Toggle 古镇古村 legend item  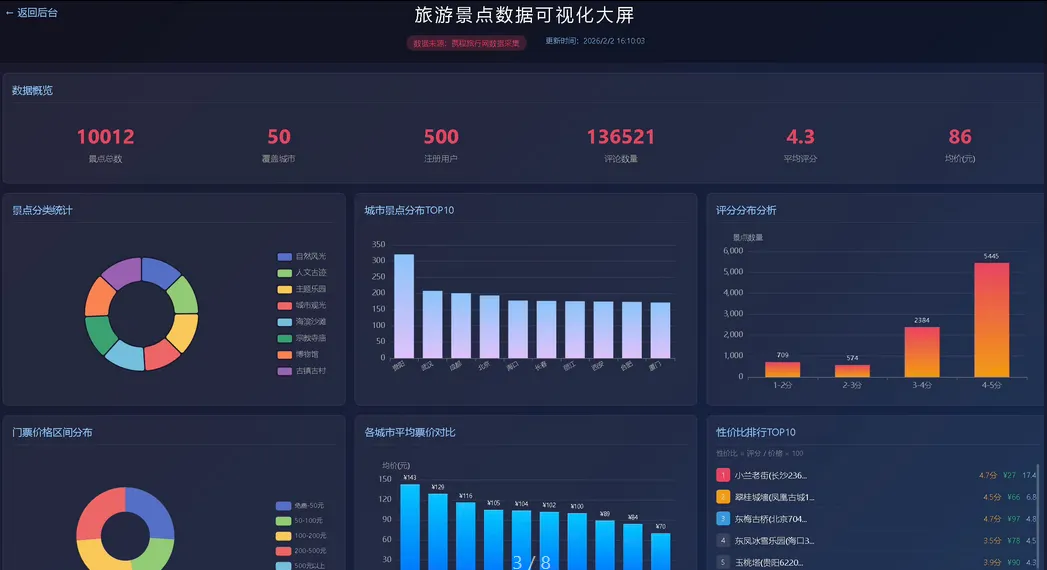(302, 370)
